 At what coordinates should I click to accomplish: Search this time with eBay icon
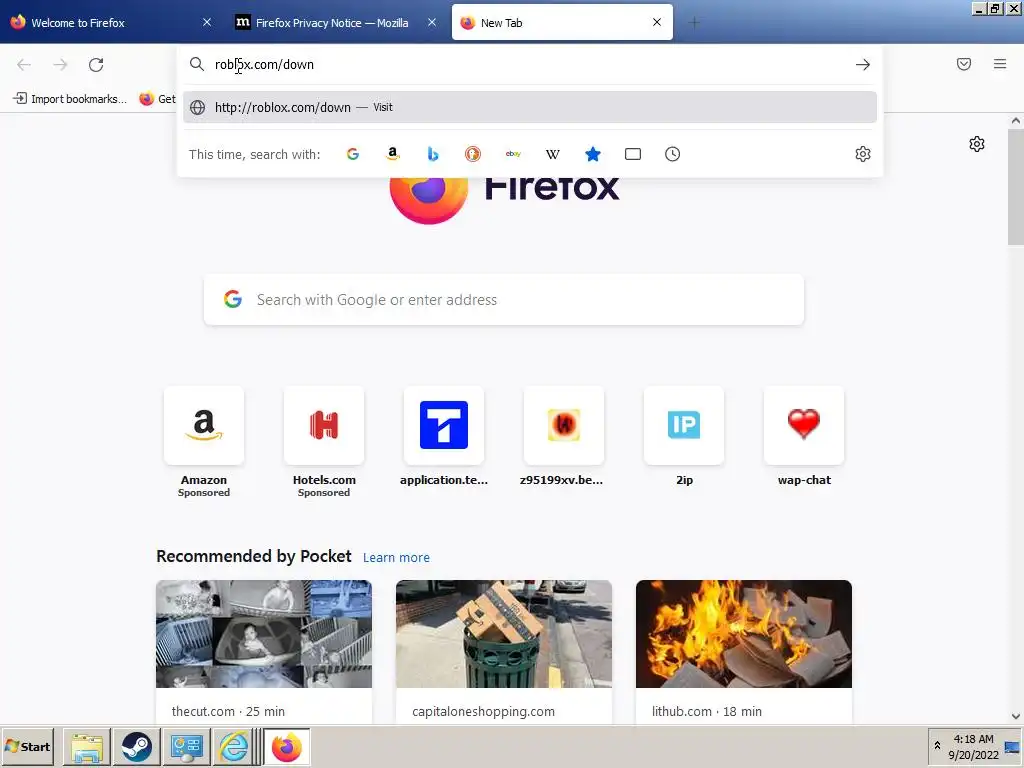click(x=513, y=154)
